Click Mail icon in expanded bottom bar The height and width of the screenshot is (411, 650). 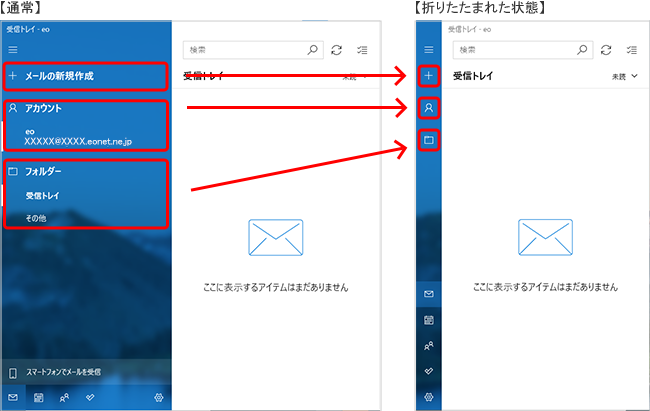(x=13, y=398)
